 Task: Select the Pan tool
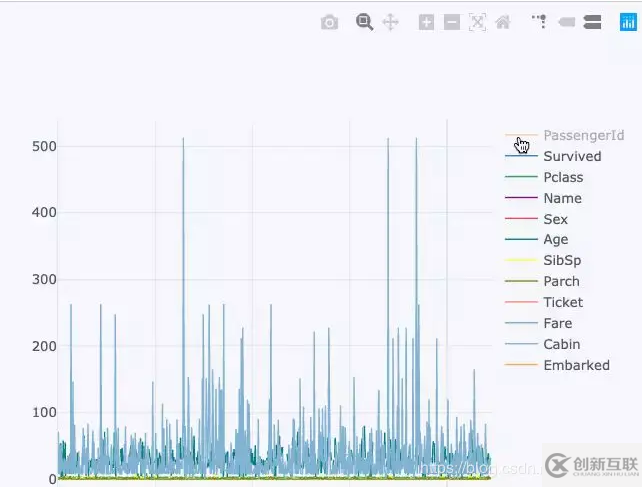[x=390, y=22]
